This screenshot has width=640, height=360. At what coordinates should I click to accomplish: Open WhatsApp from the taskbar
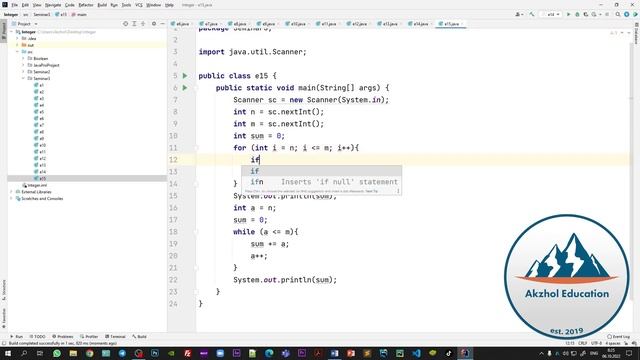pos(57,353)
